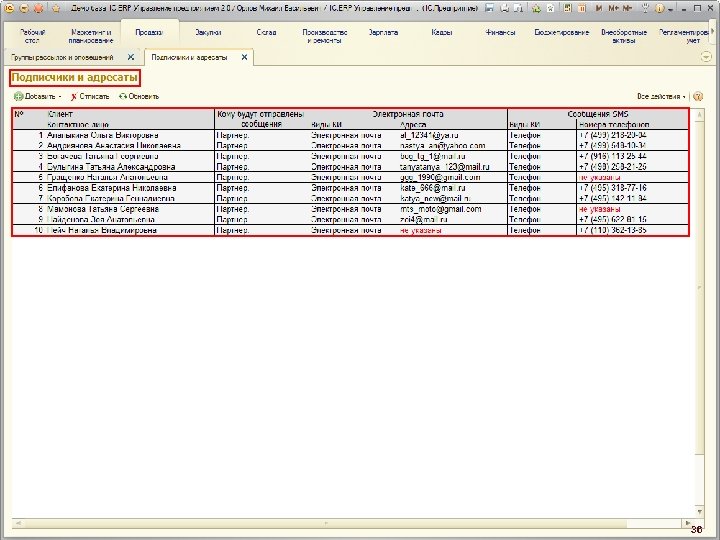Screen dimensions: 720x540
Task: Open the 1C main menu logo icon
Action: point(9,8)
